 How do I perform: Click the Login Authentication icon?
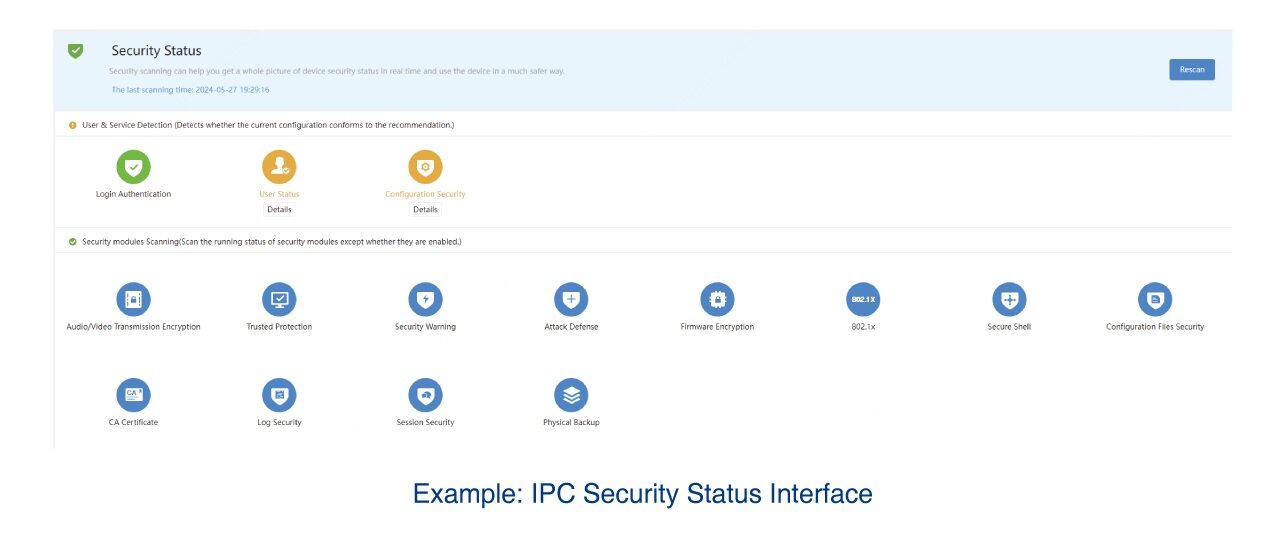[133, 167]
